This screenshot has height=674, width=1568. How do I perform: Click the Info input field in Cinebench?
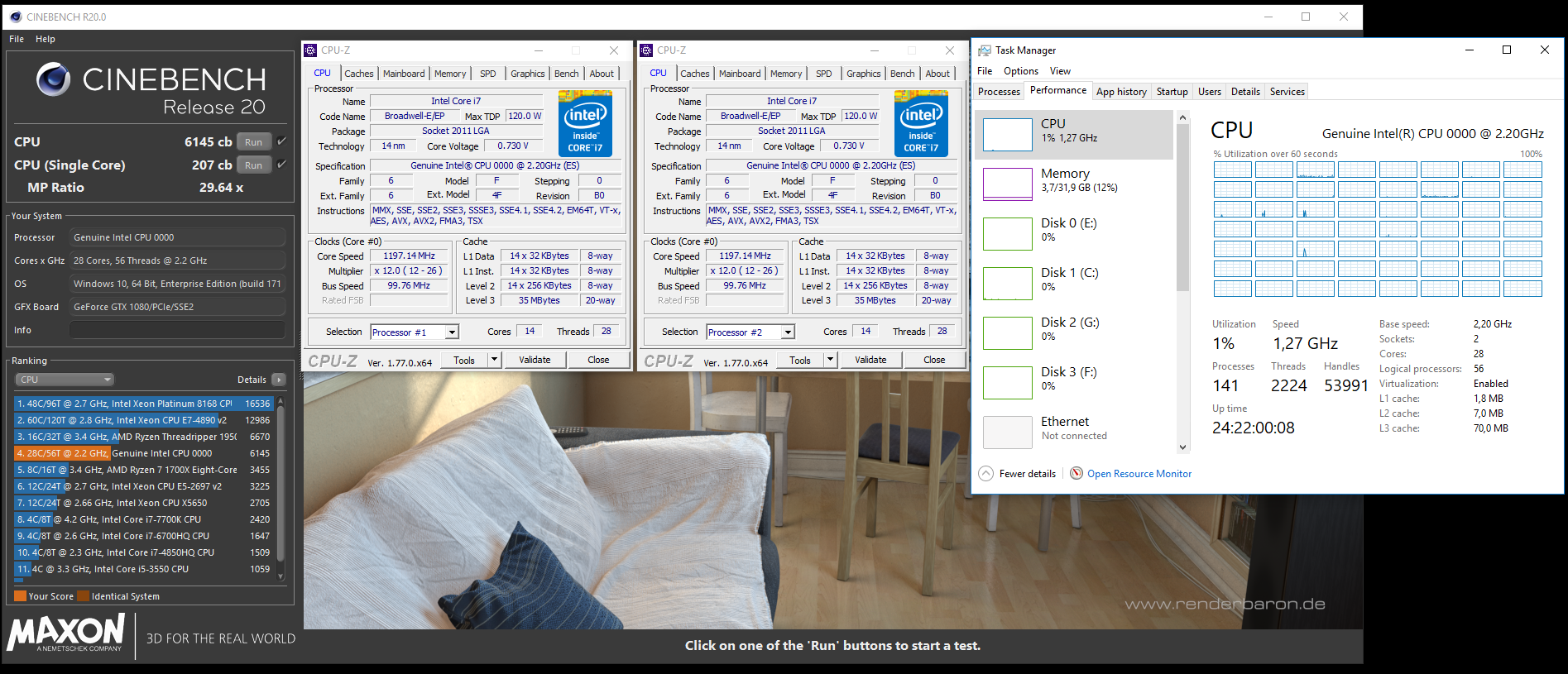click(177, 330)
